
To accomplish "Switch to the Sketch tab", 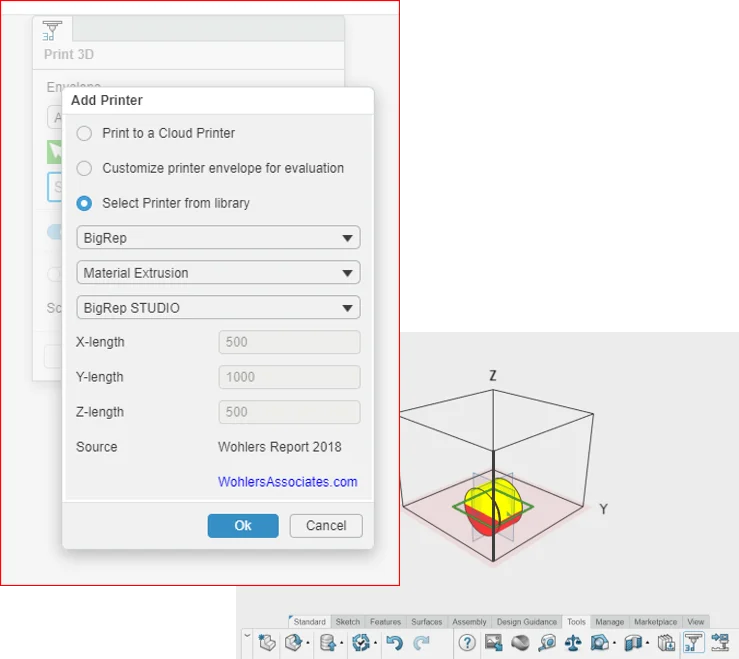I will (x=347, y=622).
